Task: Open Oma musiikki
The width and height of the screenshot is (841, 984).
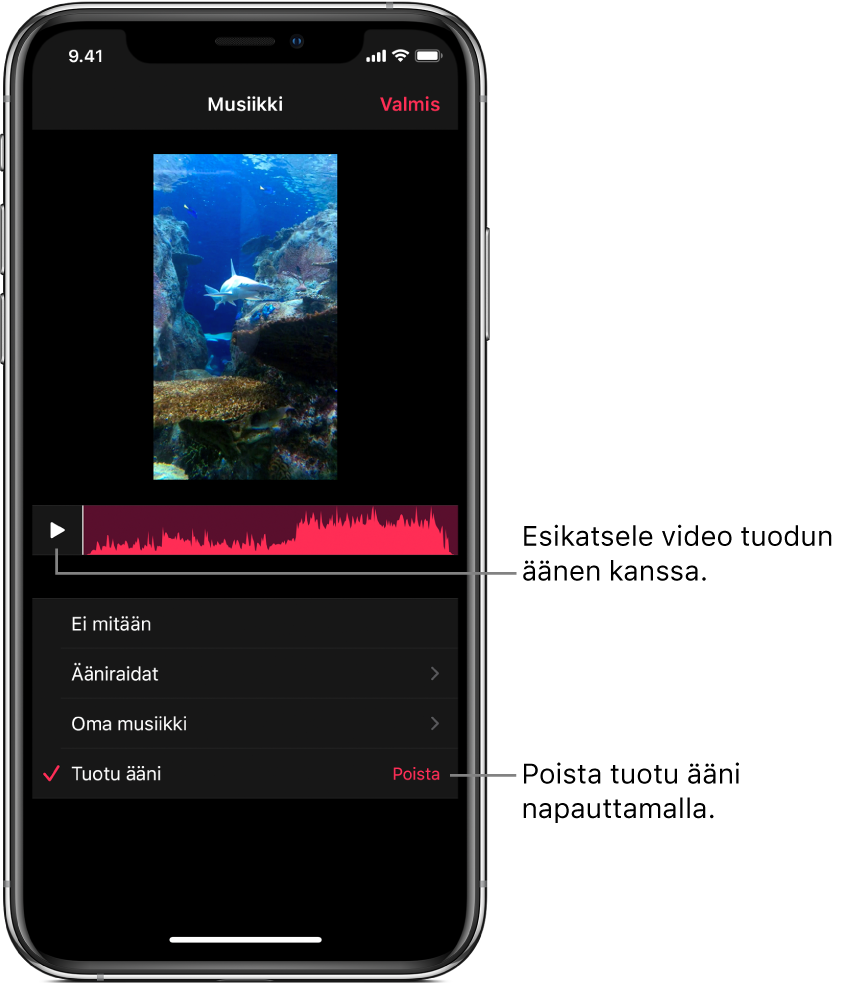Action: click(x=245, y=724)
